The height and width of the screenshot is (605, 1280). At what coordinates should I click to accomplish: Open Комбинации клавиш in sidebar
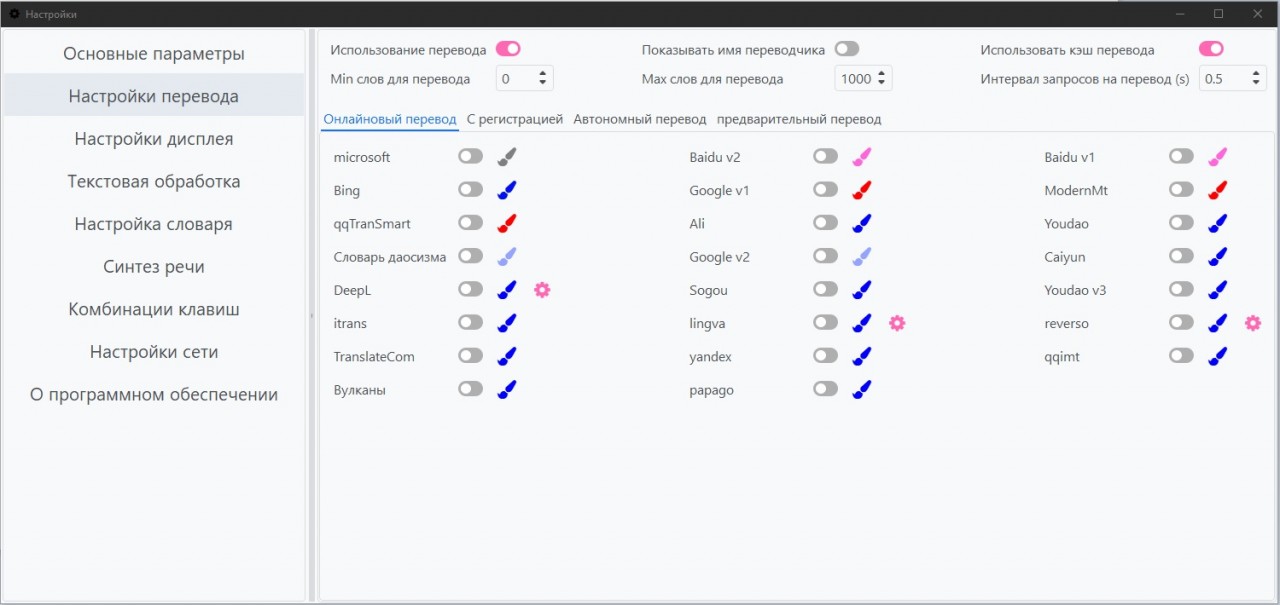click(154, 309)
